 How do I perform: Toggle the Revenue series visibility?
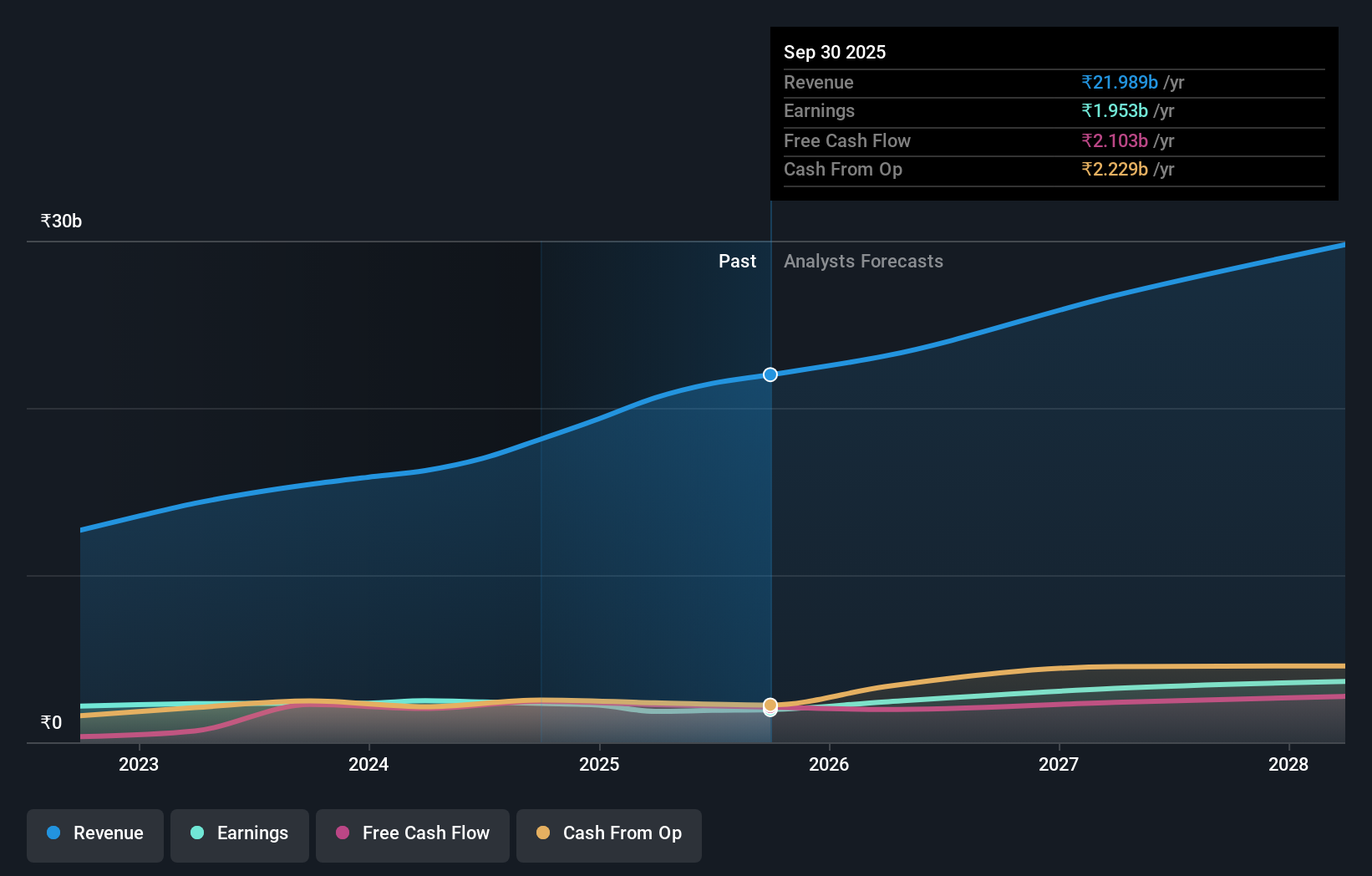coord(94,835)
